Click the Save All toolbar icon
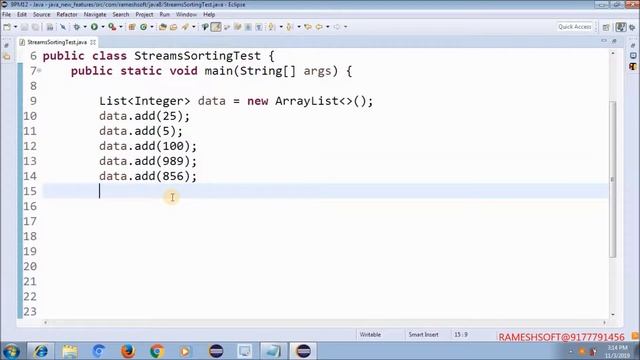The height and width of the screenshot is (360, 640). point(36,27)
